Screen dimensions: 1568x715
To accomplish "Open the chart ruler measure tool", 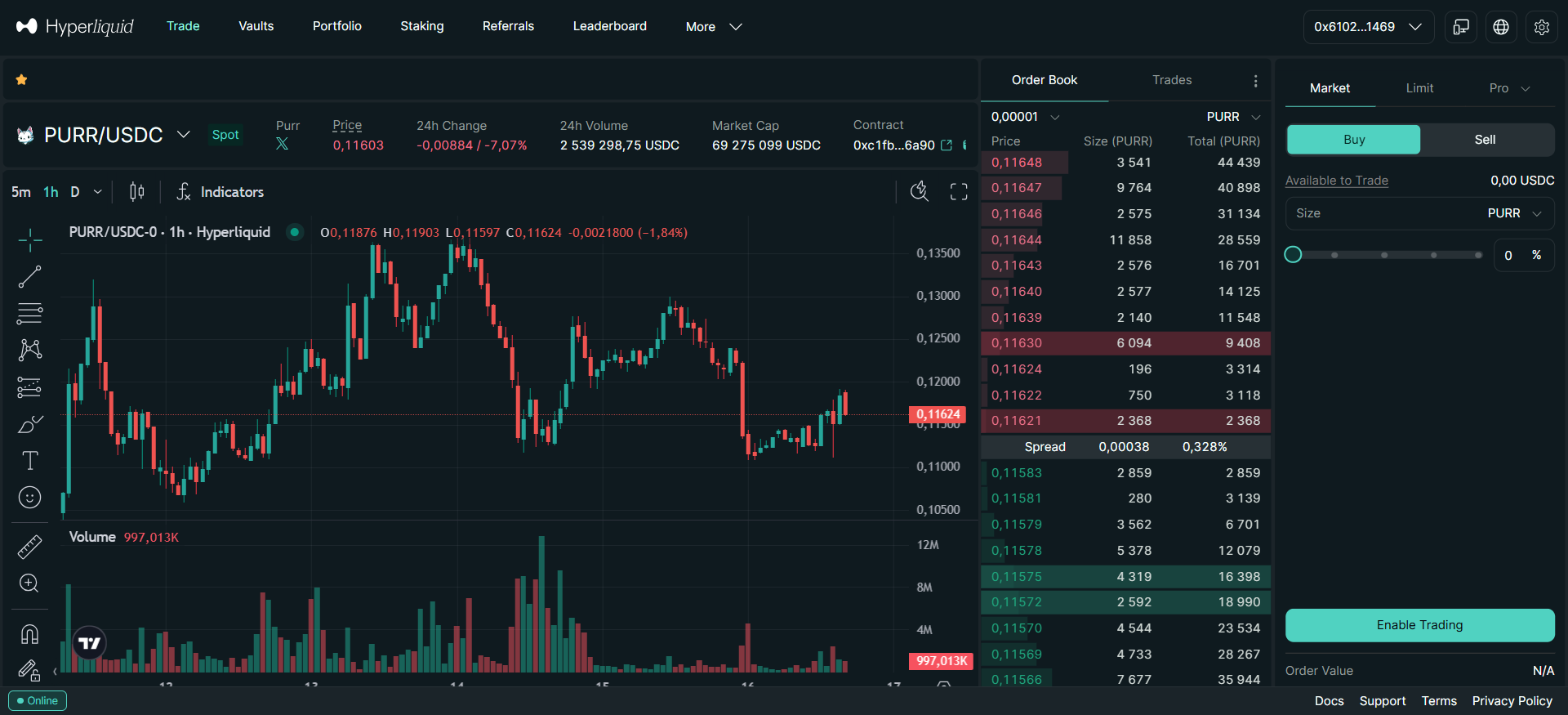I will 29,547.
